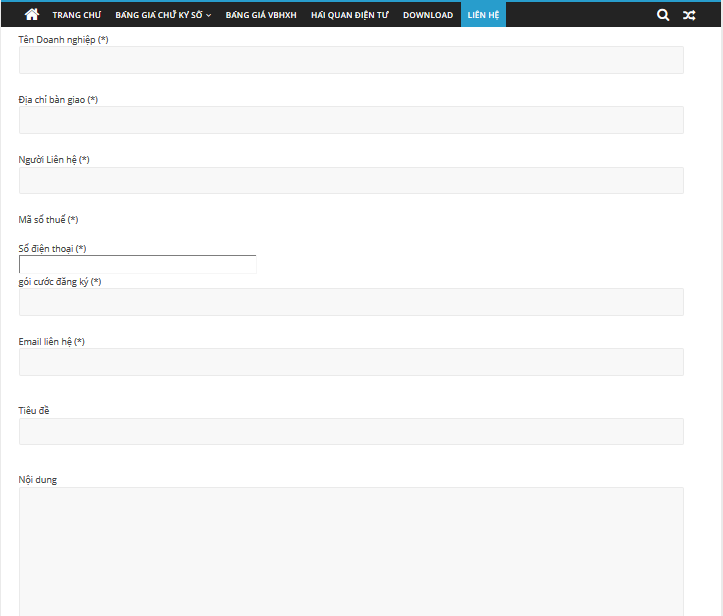Click the shuffle random post icon

tap(689, 15)
